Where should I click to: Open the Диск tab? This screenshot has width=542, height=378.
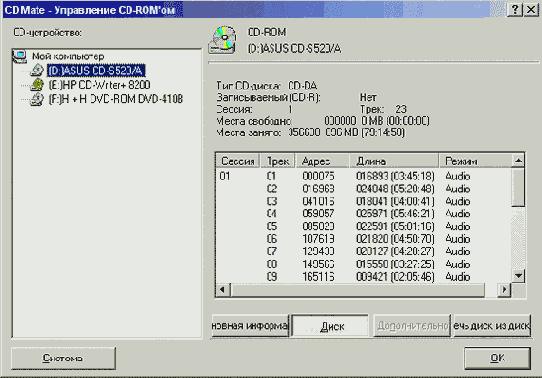click(x=331, y=325)
